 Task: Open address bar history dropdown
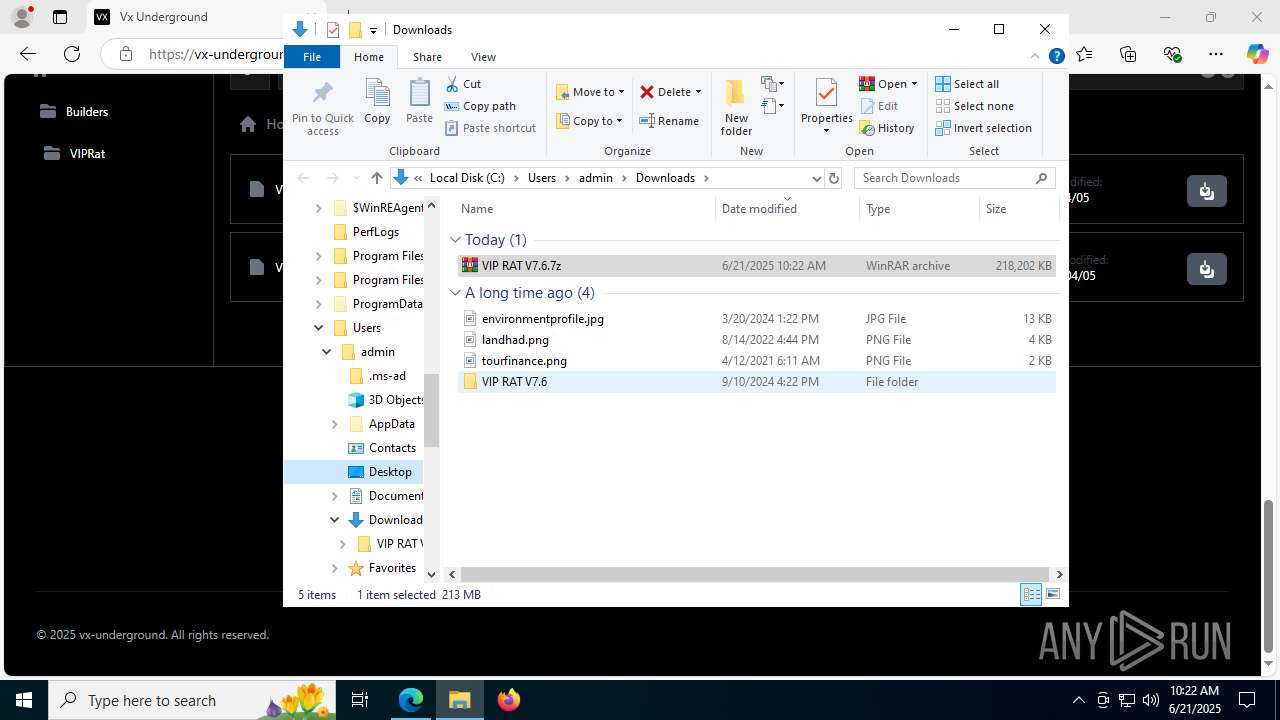(816, 178)
